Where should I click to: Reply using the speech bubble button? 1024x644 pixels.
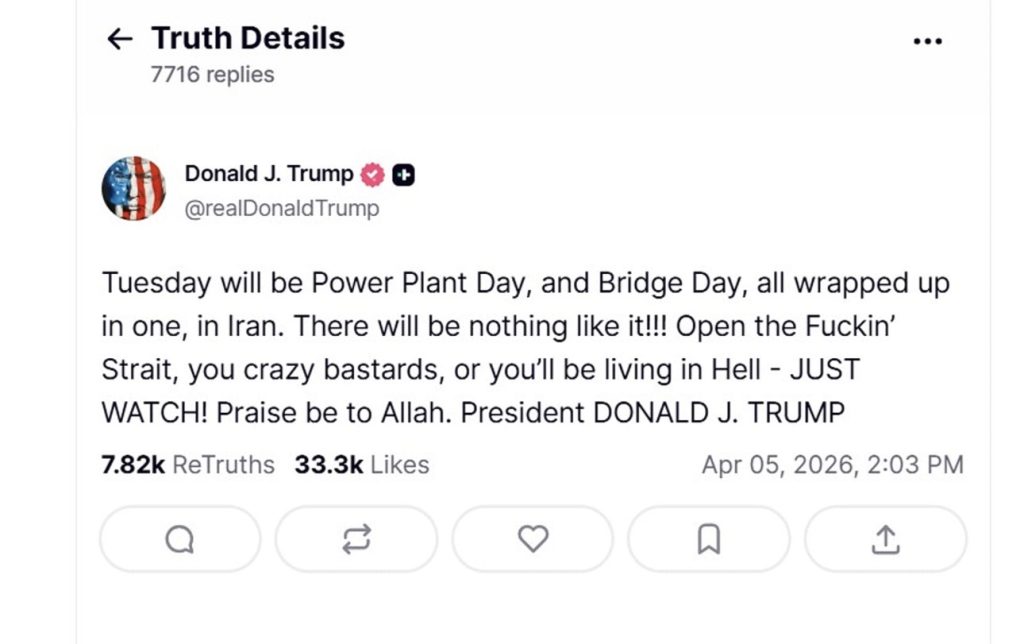coord(180,539)
